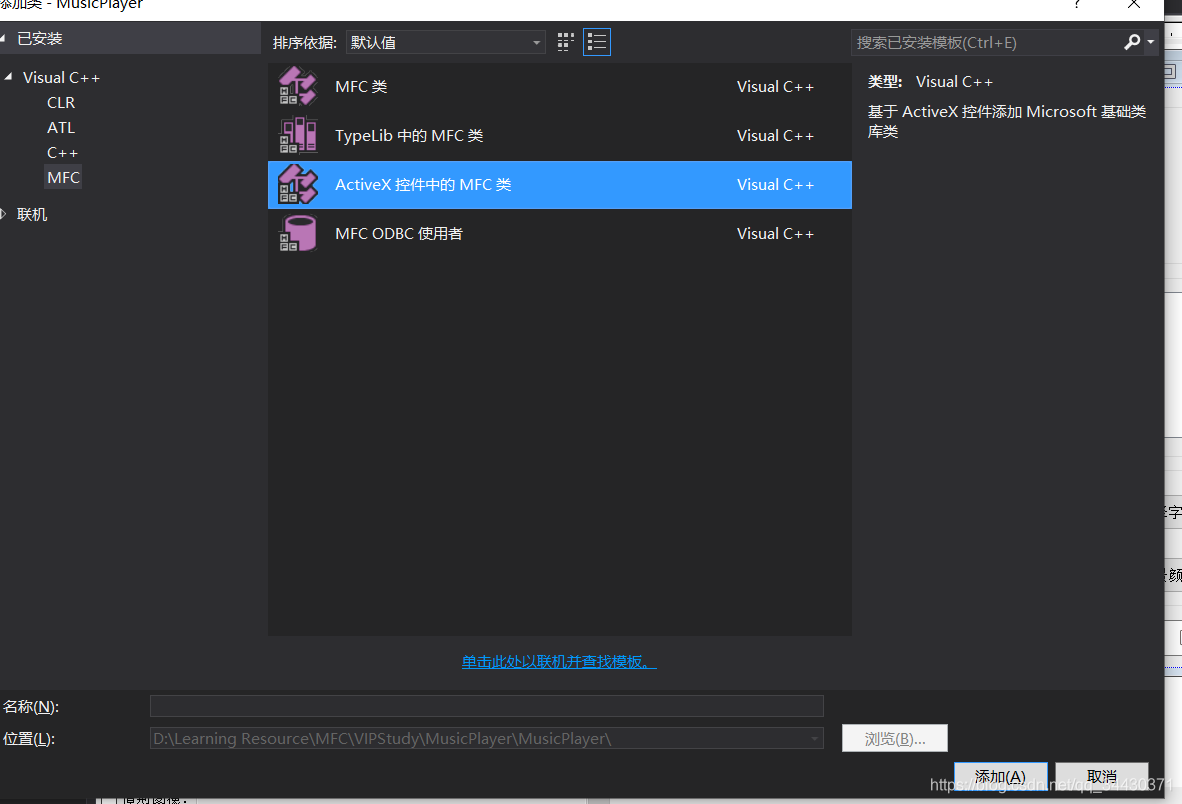Expand the 联机 node arrow
The height and width of the screenshot is (804, 1182).
[x=4, y=215]
